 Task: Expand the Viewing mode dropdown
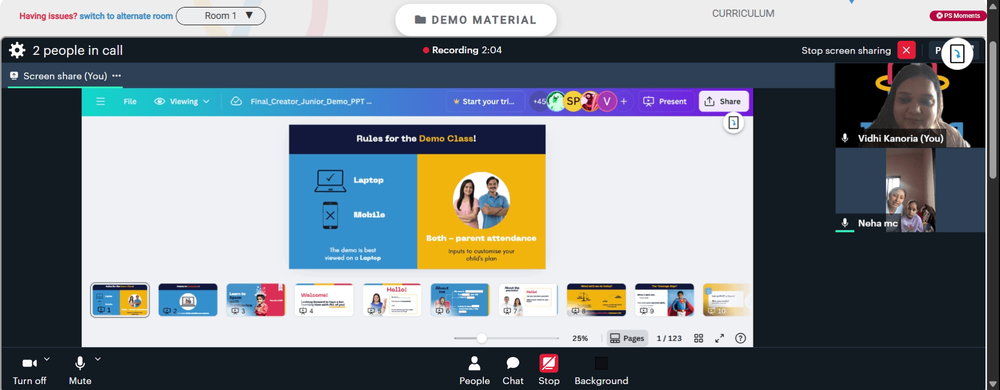pos(182,101)
